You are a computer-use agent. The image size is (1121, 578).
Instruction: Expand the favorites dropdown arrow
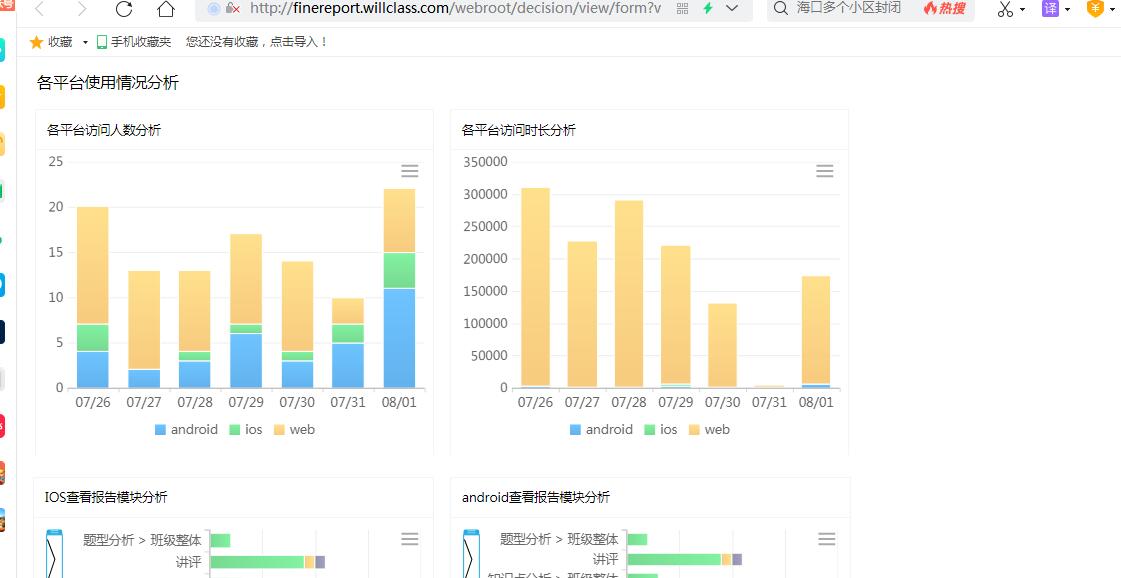85,42
